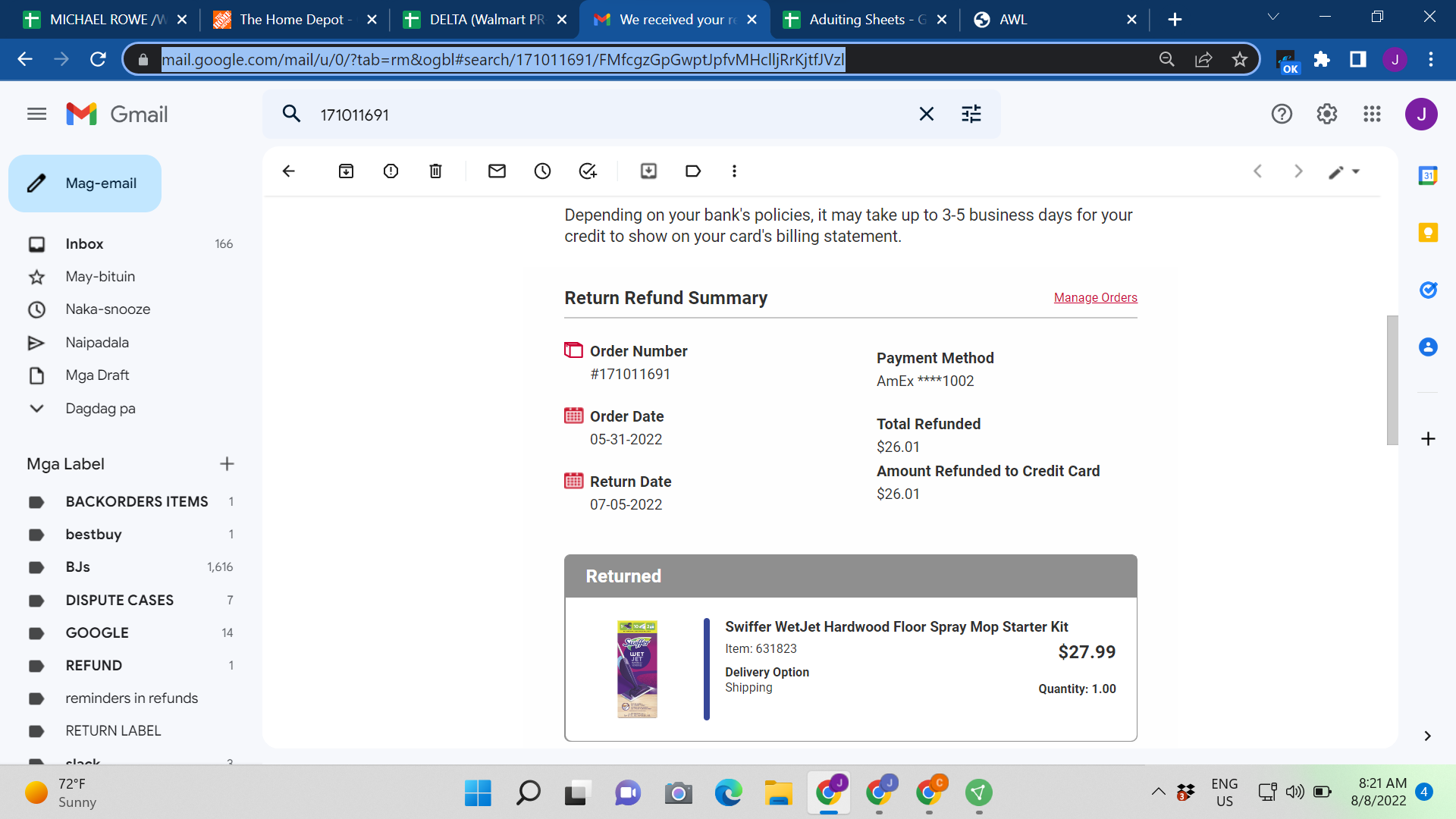Open Gmail main menu hamburger icon

(x=36, y=115)
